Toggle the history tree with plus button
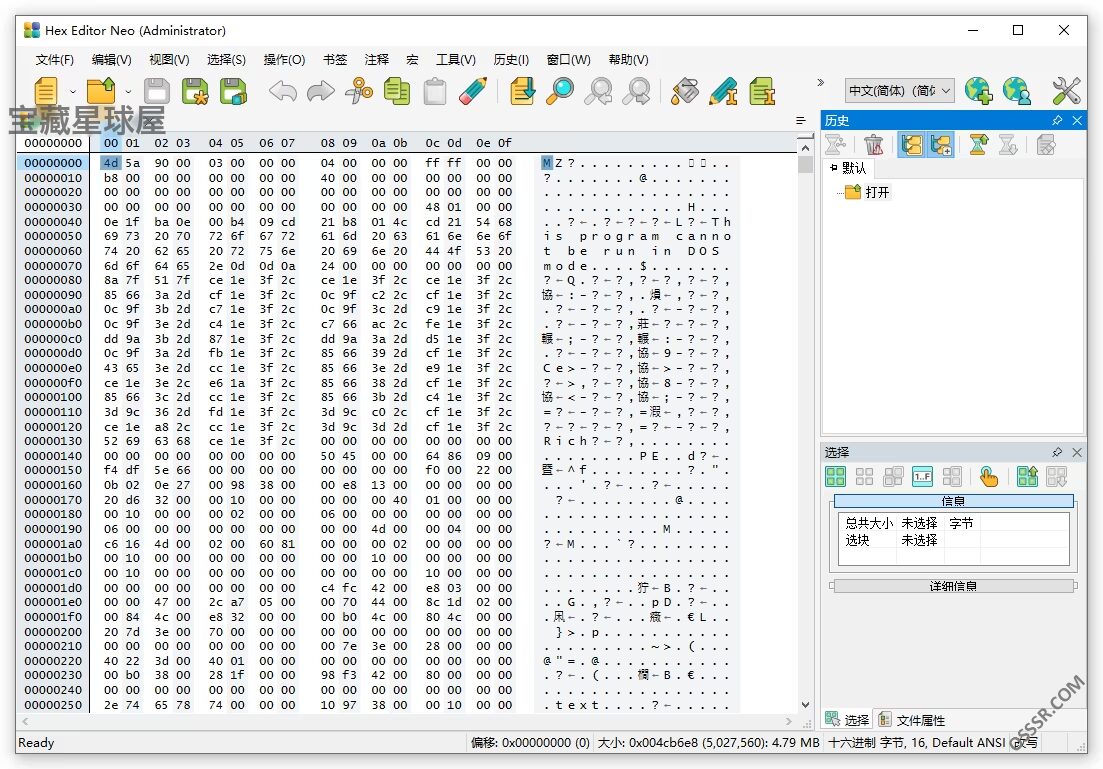The image size is (1103, 769). point(941,145)
